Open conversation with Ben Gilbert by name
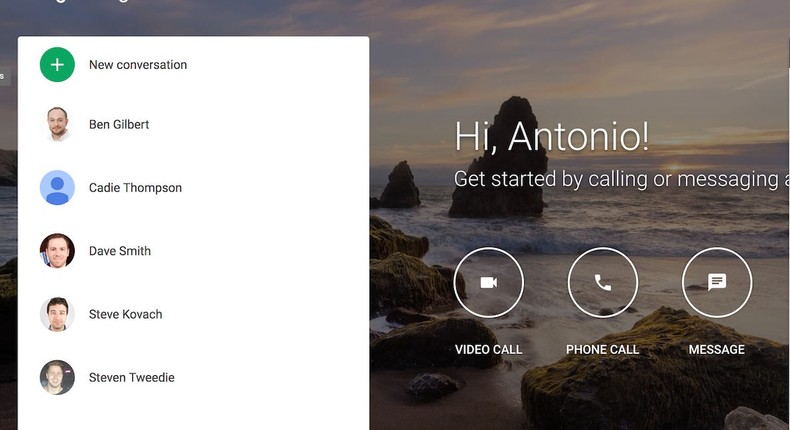790x430 pixels. tap(119, 125)
